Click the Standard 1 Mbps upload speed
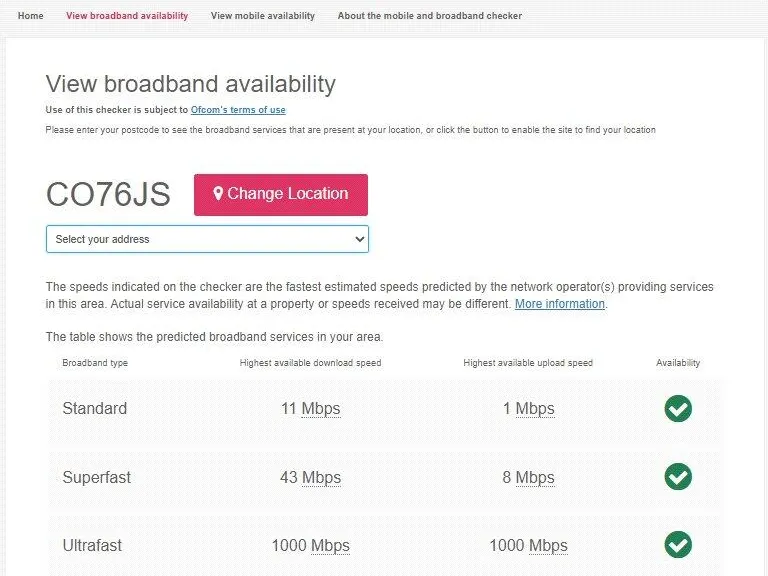The width and height of the screenshot is (768, 576). point(528,408)
